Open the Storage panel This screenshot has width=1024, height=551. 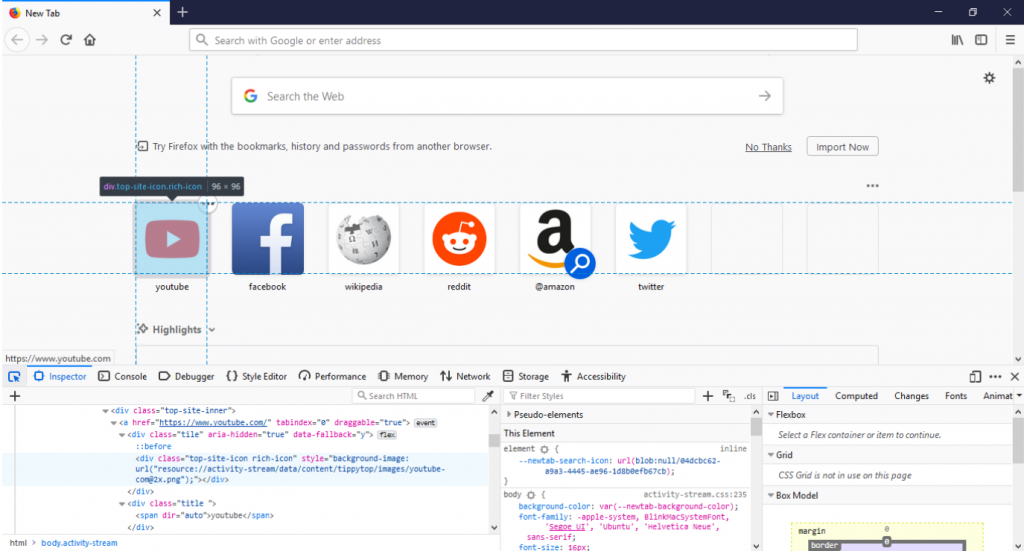(x=526, y=377)
